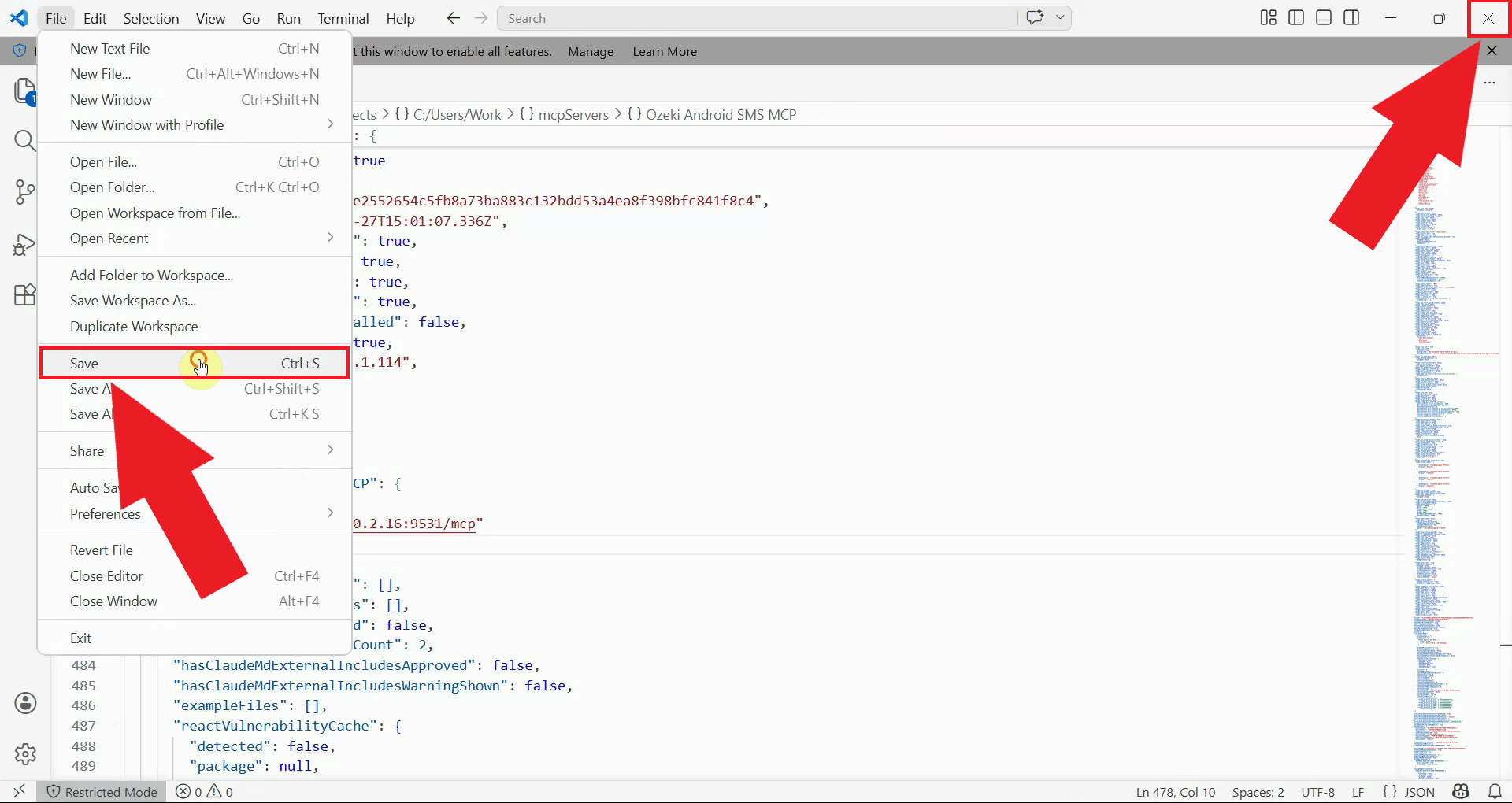
Task: Click the VS Code logo icon
Action: click(x=19, y=18)
